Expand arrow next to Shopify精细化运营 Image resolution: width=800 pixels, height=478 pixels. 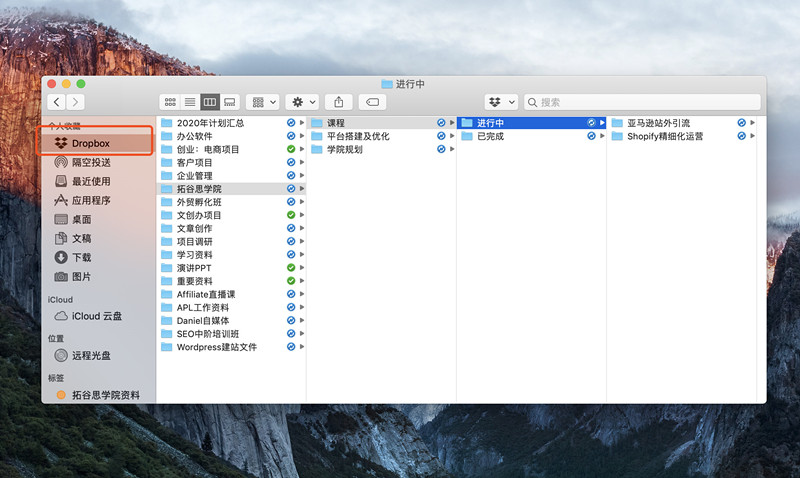753,136
